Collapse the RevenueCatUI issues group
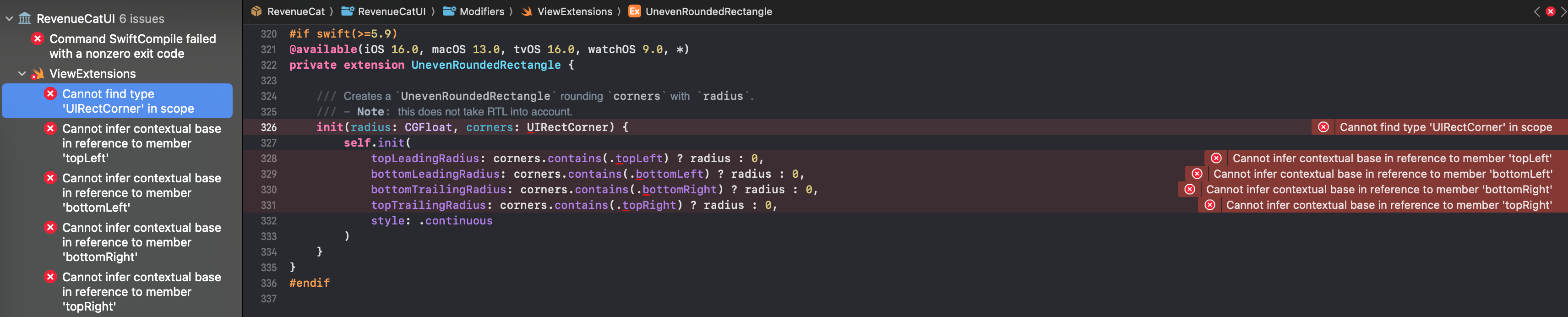1568x317 pixels. coord(9,19)
